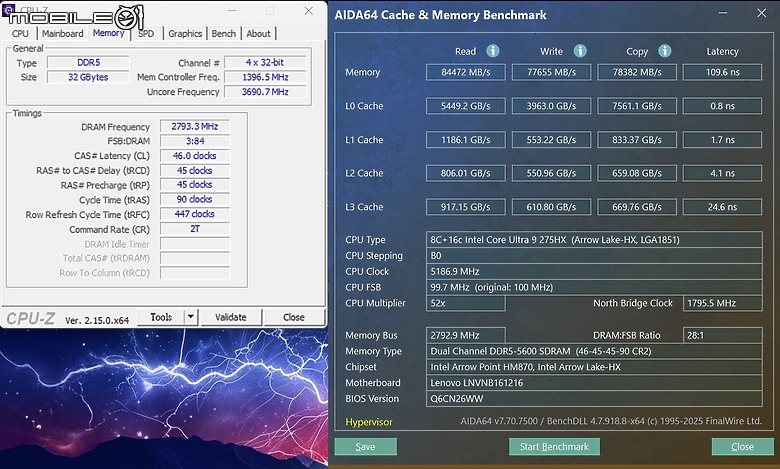The height and width of the screenshot is (469, 780).
Task: Click the tRFC value 447 clocks
Action: (x=195, y=214)
